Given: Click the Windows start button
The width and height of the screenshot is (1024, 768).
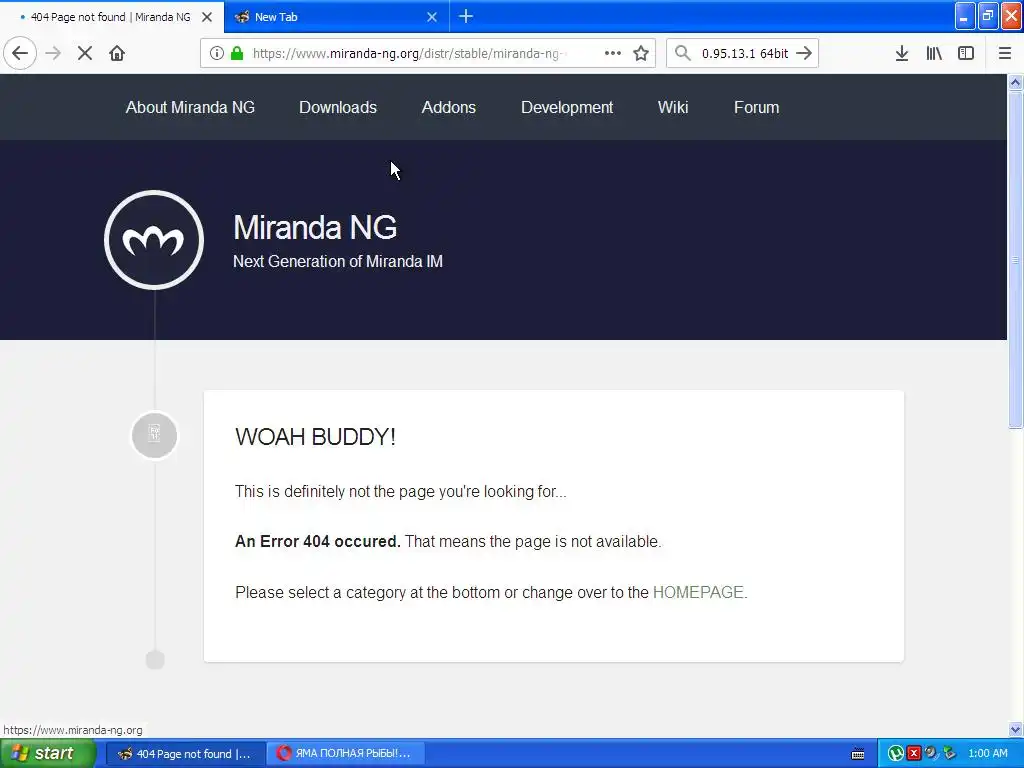Looking at the screenshot, I should coord(47,754).
